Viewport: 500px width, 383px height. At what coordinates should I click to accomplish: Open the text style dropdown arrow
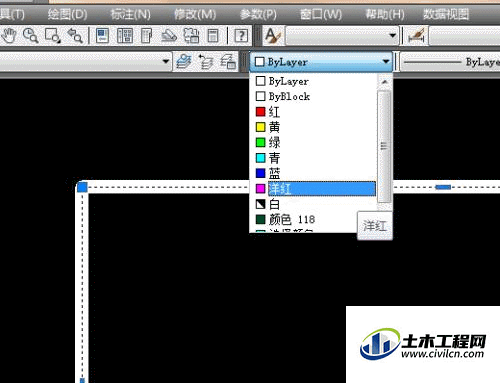(393, 35)
